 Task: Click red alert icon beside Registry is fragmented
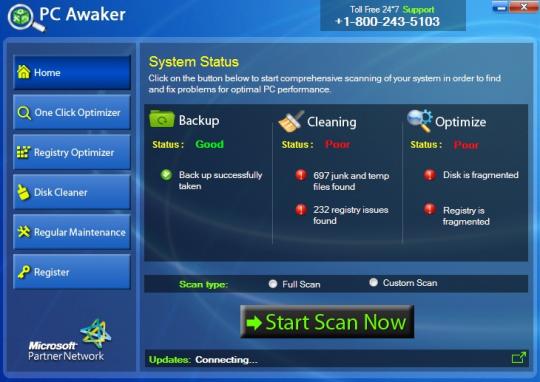pyautogui.click(x=429, y=209)
